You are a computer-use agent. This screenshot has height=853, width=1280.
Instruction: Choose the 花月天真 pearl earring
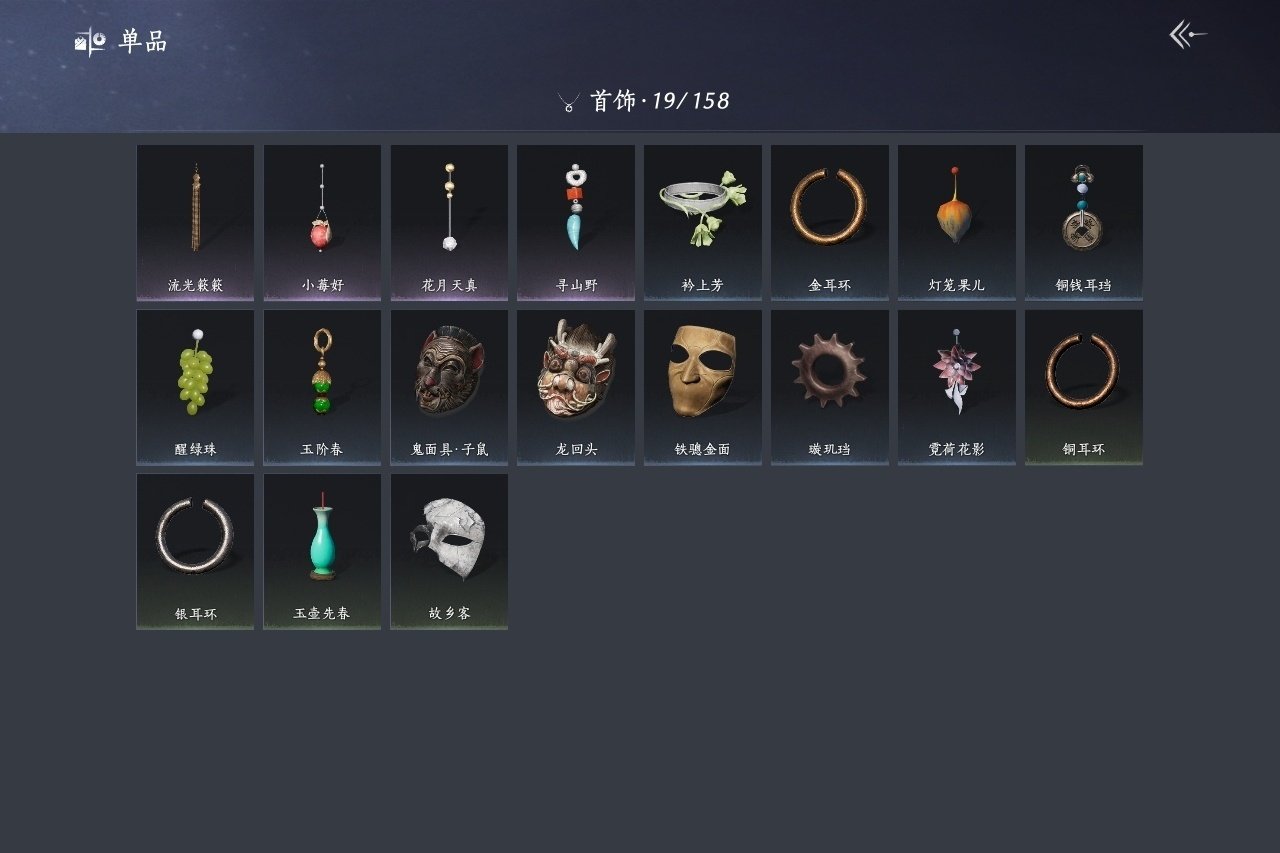[x=449, y=222]
